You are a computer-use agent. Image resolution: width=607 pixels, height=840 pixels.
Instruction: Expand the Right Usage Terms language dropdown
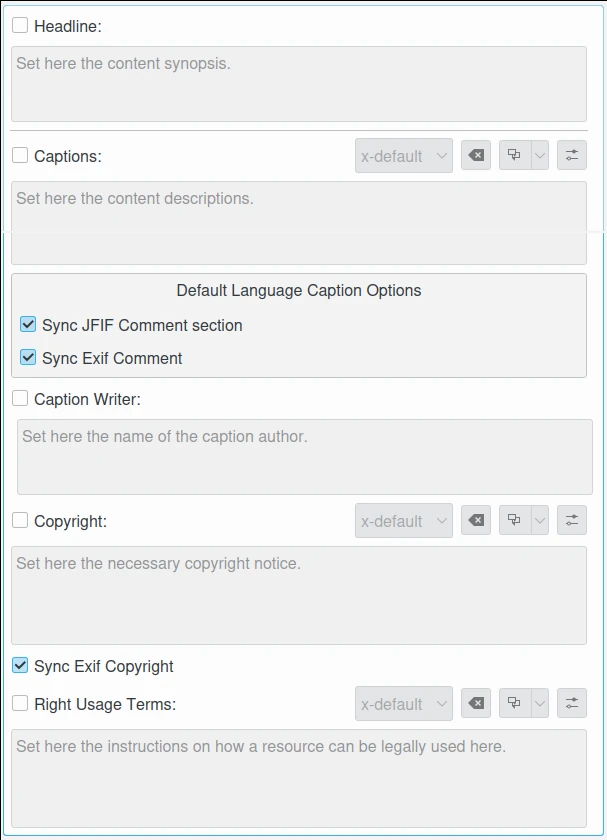pos(404,704)
